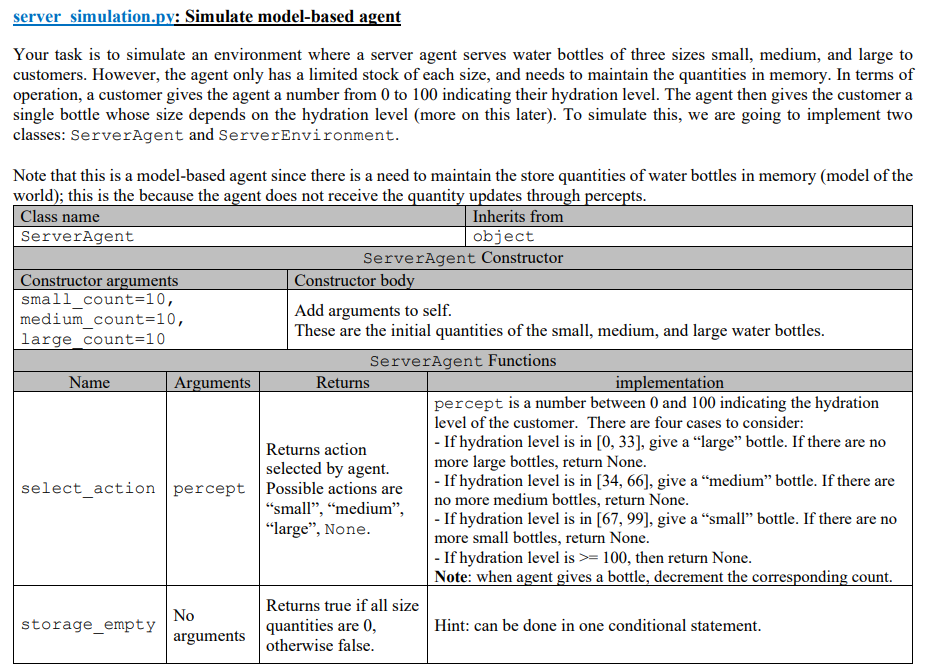Click the 'Returns' column header
Screen dimensions: 950x667
coord(342,382)
